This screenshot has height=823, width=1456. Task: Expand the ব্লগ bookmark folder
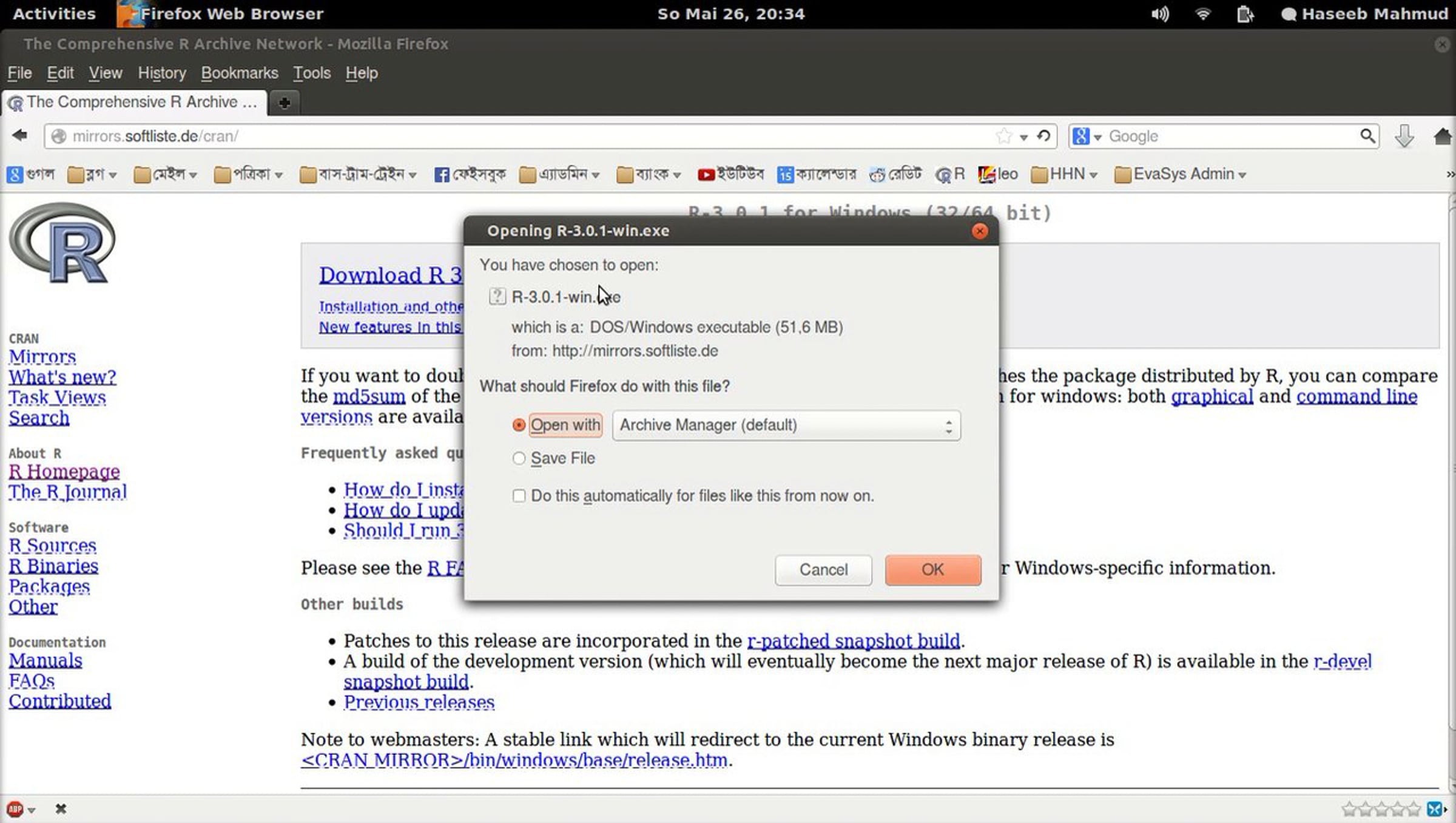point(92,174)
